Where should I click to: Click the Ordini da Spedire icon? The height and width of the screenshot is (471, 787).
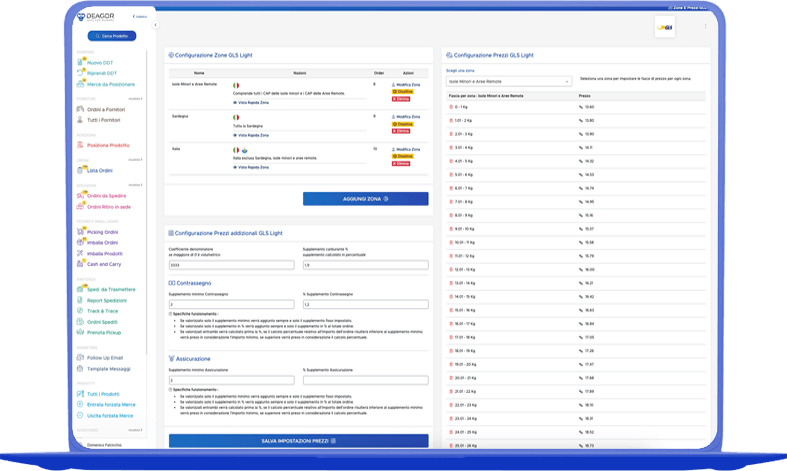80,195
